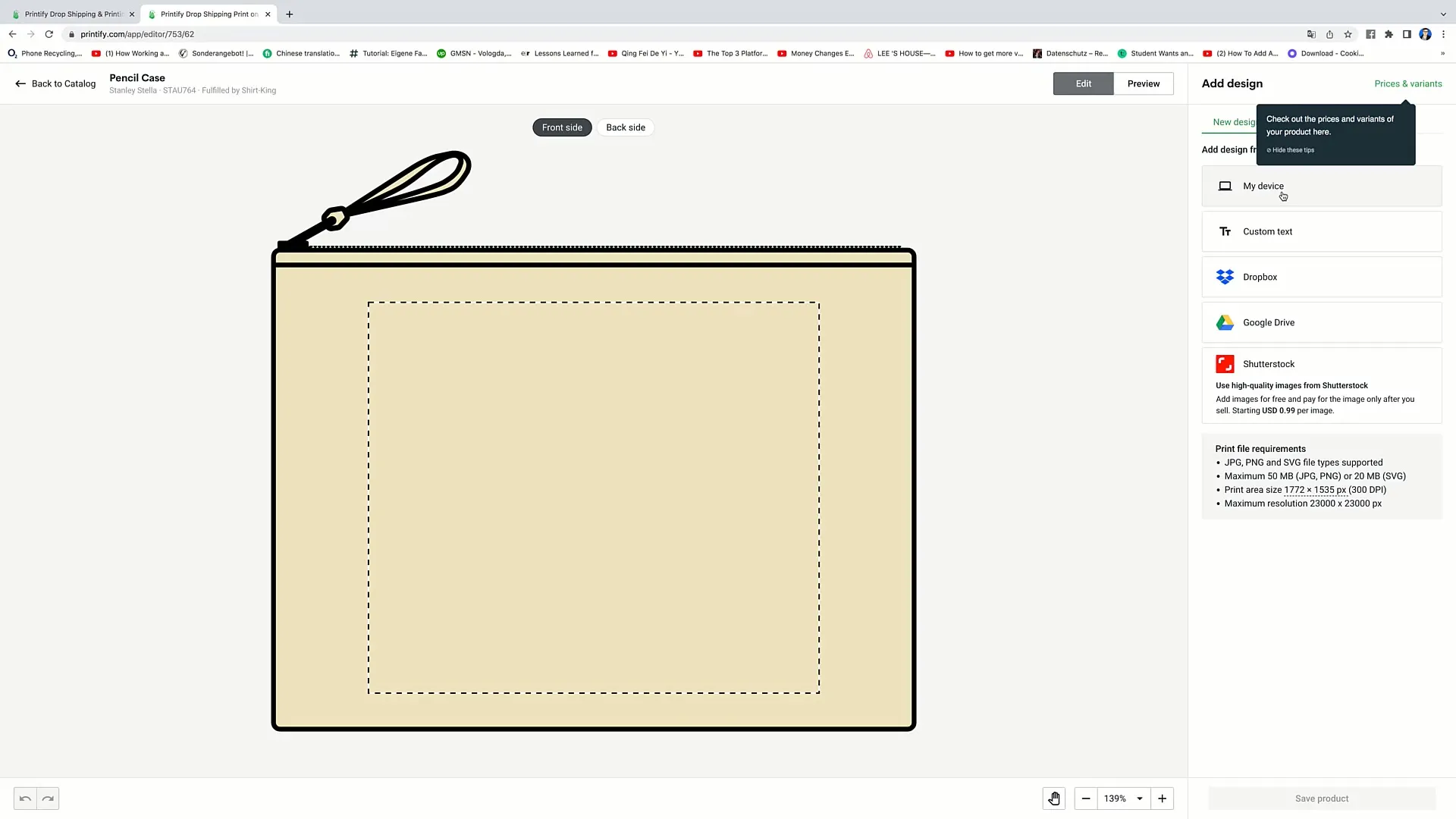1456x819 pixels.
Task: Select the Dropbox integration icon
Action: pos(1225,276)
